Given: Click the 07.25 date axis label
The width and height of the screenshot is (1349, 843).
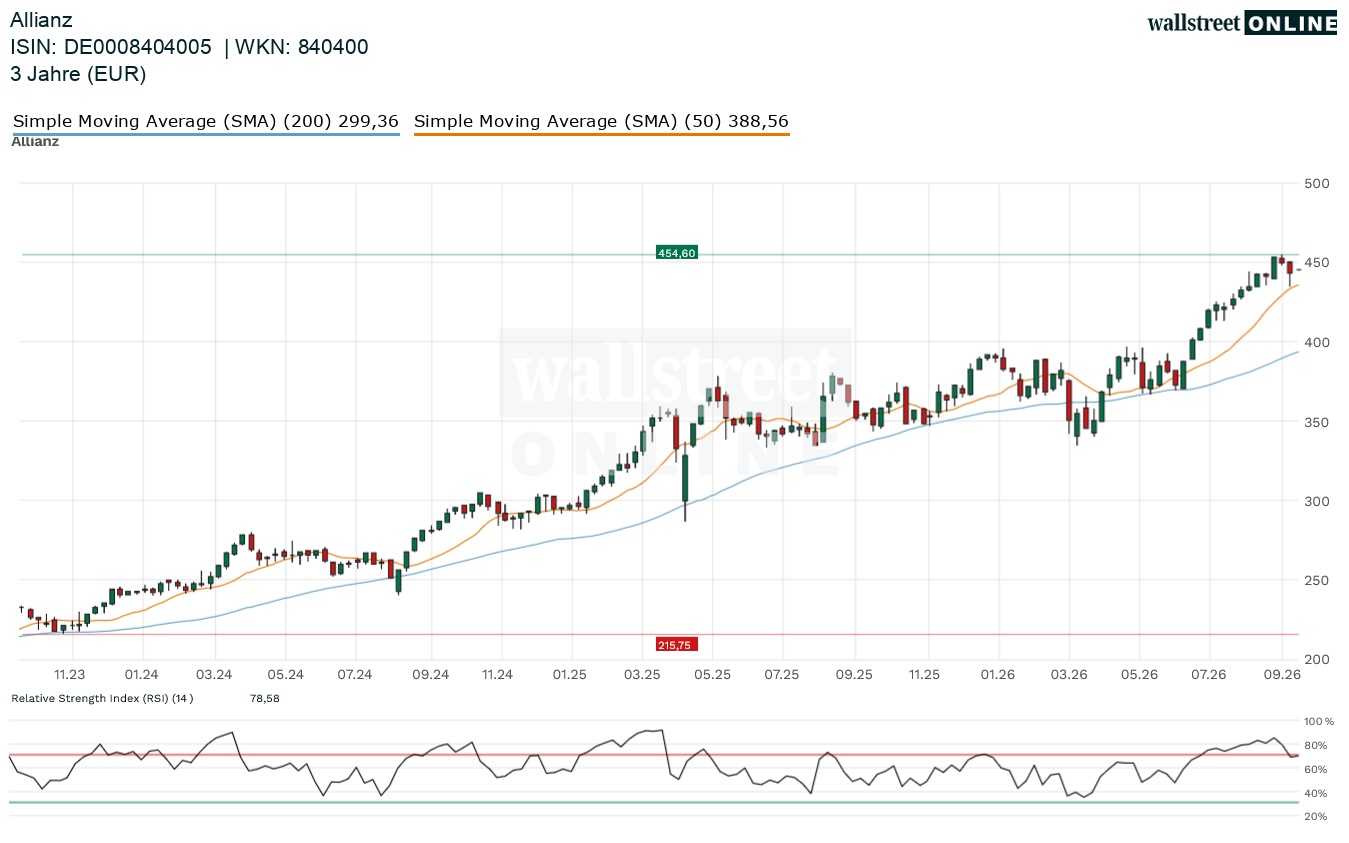Looking at the screenshot, I should (x=782, y=675).
